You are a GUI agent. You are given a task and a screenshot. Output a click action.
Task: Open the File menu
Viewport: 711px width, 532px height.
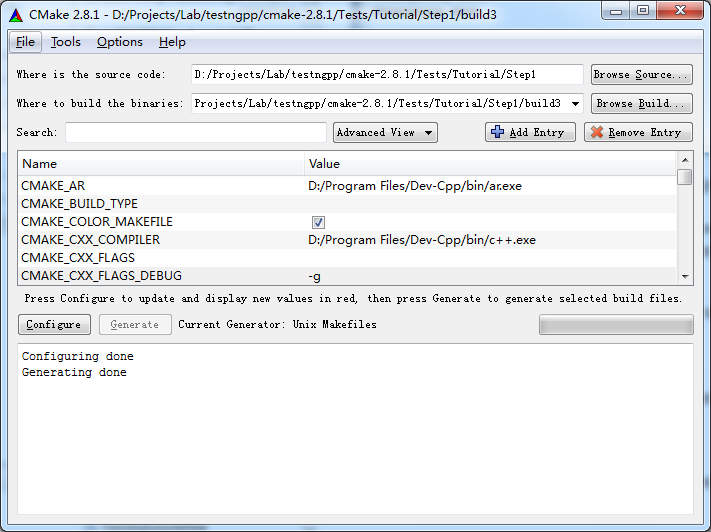[25, 42]
